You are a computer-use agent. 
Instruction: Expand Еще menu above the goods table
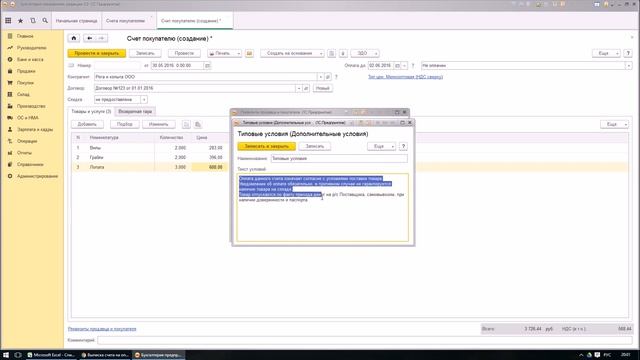point(614,124)
